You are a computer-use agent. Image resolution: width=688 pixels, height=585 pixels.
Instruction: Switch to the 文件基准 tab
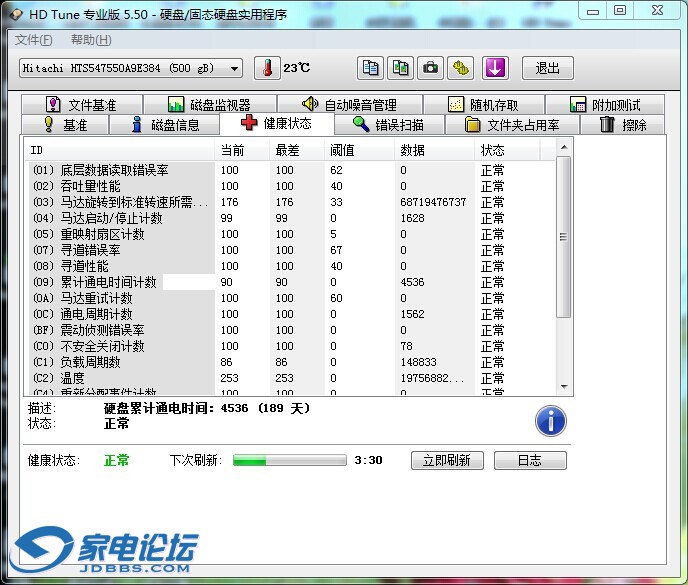[x=82, y=104]
